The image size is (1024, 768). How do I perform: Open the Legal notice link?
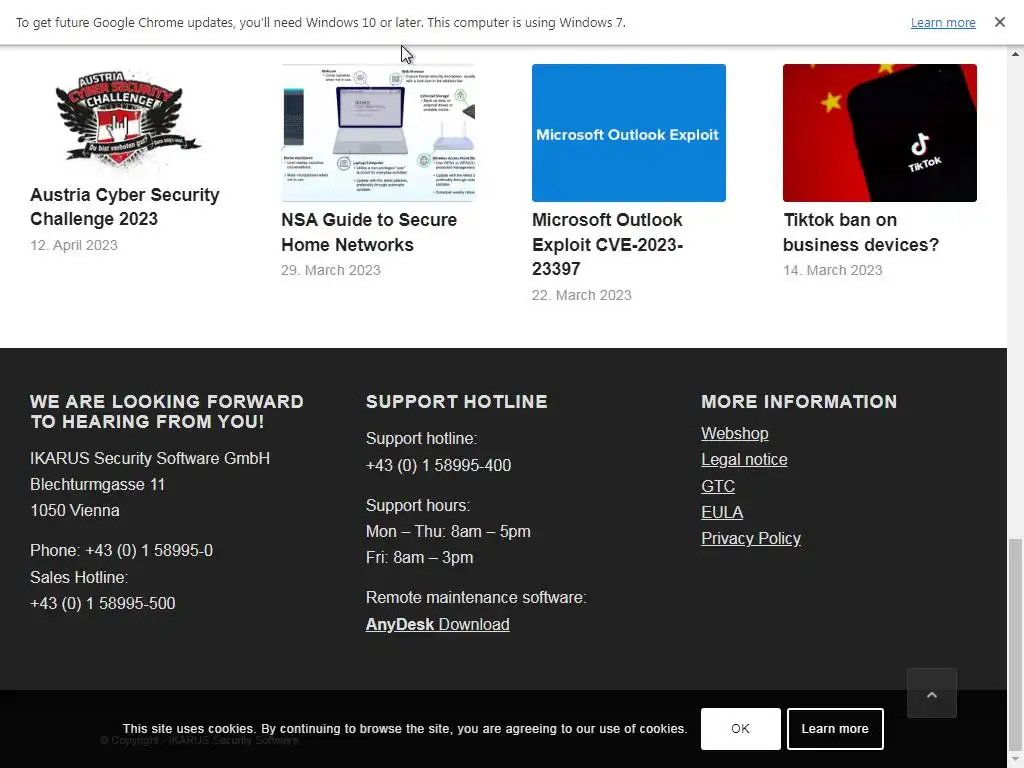tap(744, 460)
